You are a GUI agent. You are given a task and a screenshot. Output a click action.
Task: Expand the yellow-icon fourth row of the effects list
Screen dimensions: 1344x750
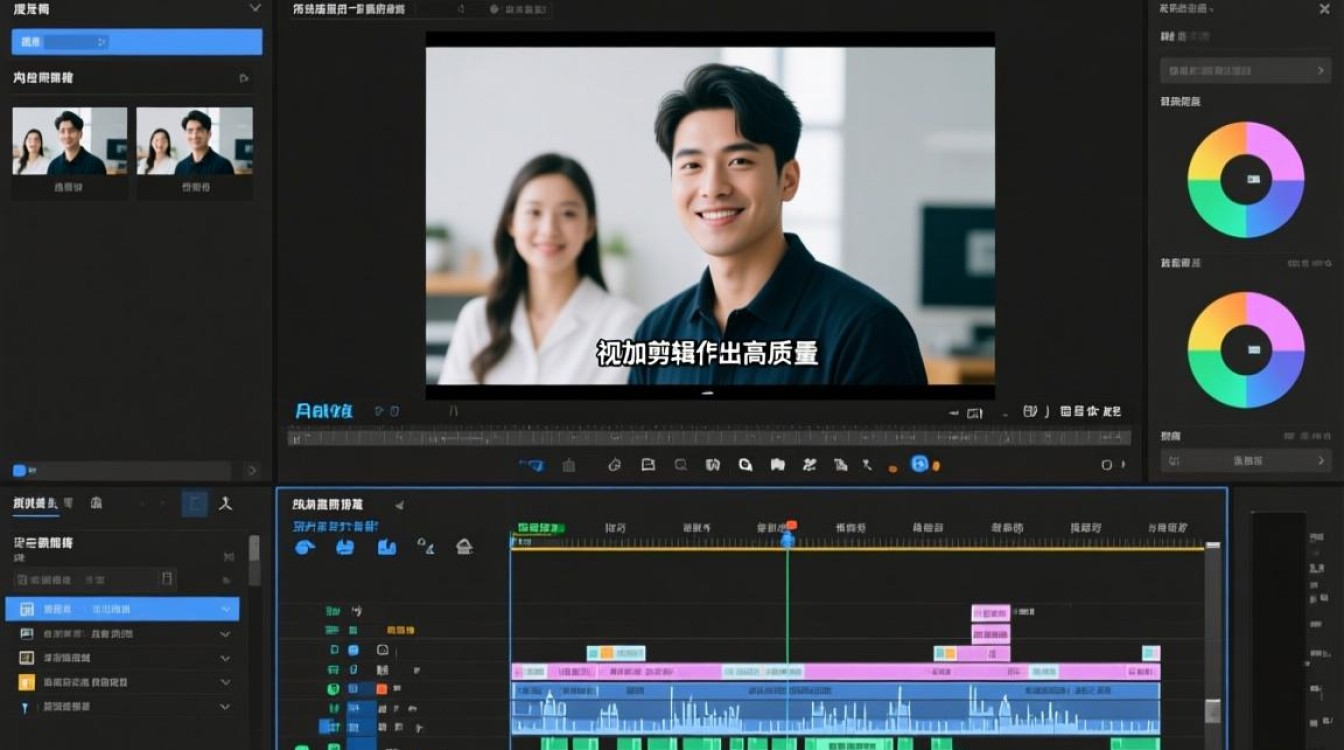coord(226,683)
